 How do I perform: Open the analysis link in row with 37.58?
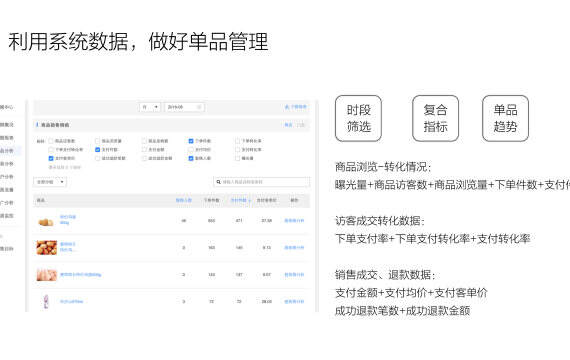[294, 220]
